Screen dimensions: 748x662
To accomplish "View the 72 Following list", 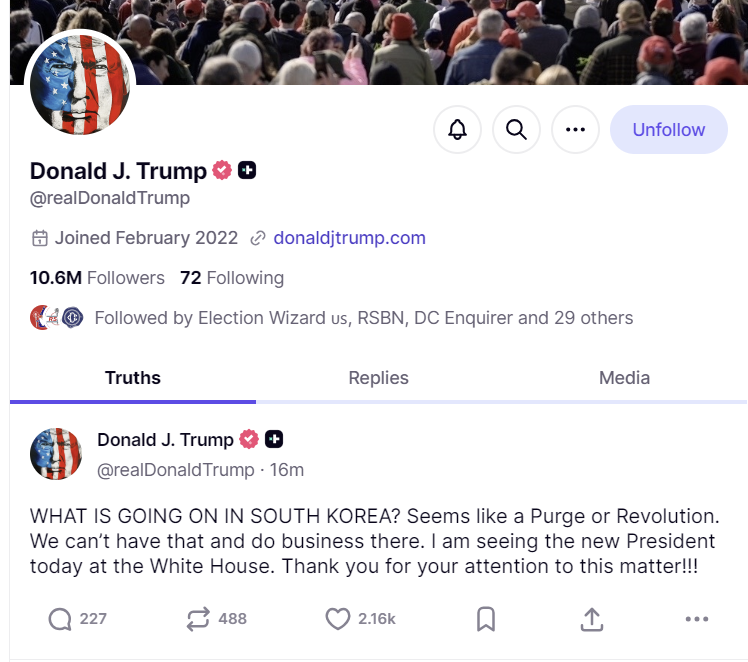I will click(232, 278).
